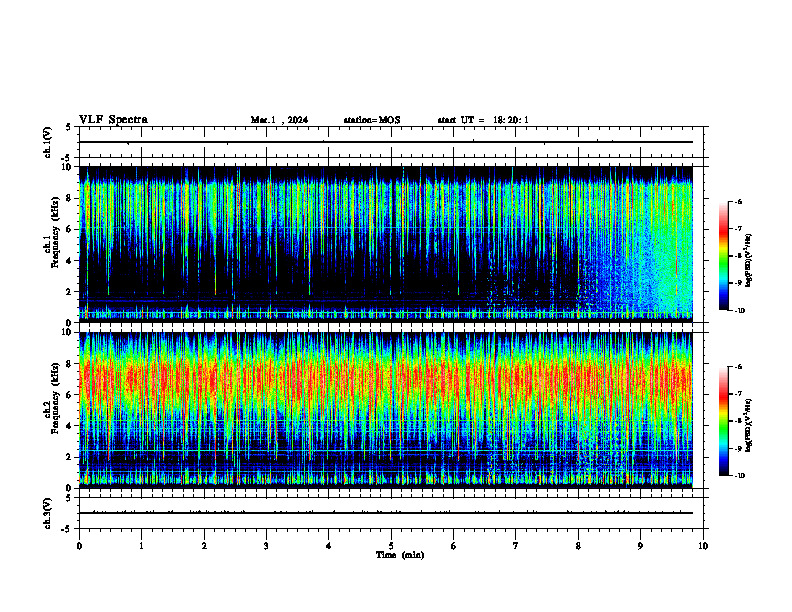Click the -7 tick on ch.1 colorbar
Viewport: 792px width, 612px height.
[739, 229]
